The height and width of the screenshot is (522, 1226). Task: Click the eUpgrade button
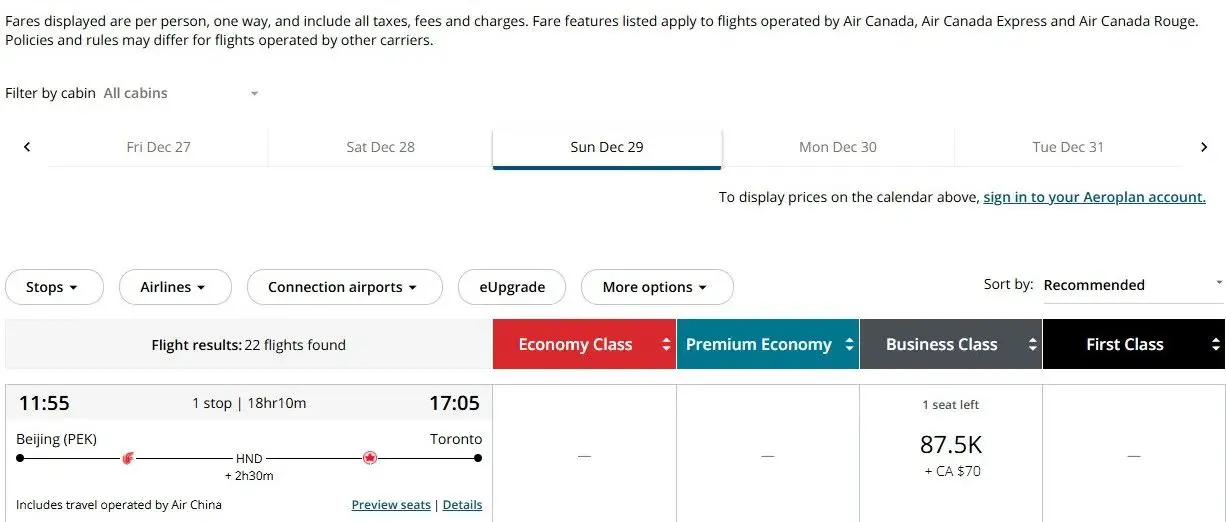(512, 287)
